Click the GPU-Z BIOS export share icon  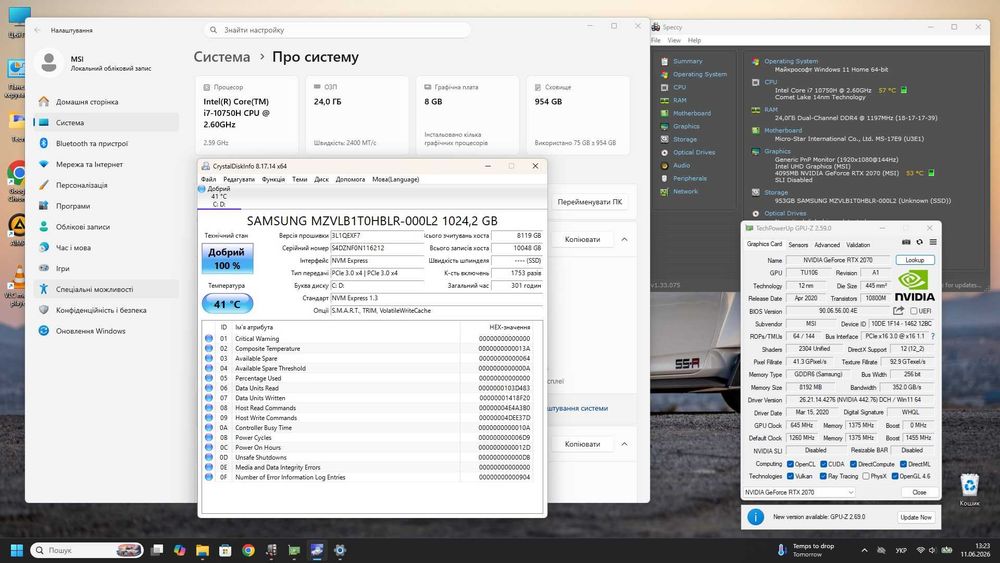coord(899,311)
